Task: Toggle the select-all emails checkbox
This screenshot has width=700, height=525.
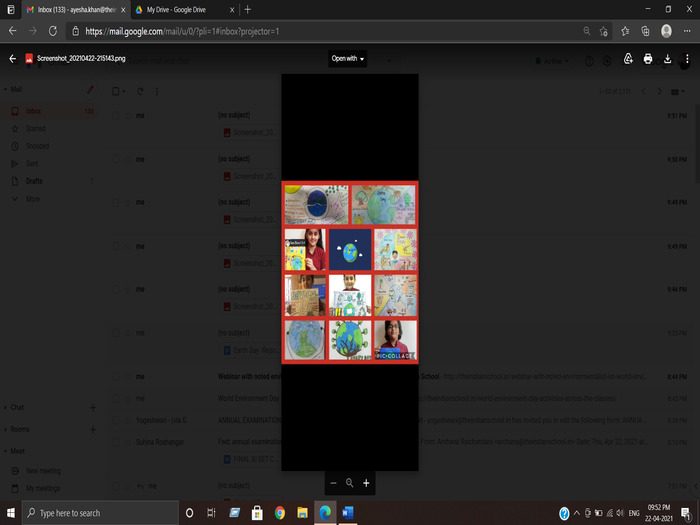Action: [x=116, y=92]
